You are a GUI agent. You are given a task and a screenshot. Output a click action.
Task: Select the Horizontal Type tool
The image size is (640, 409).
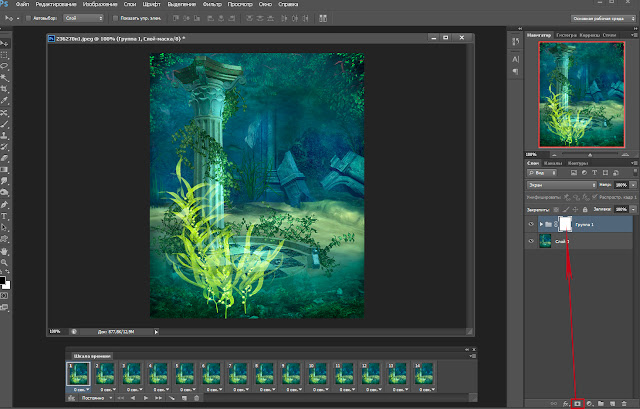click(4, 216)
